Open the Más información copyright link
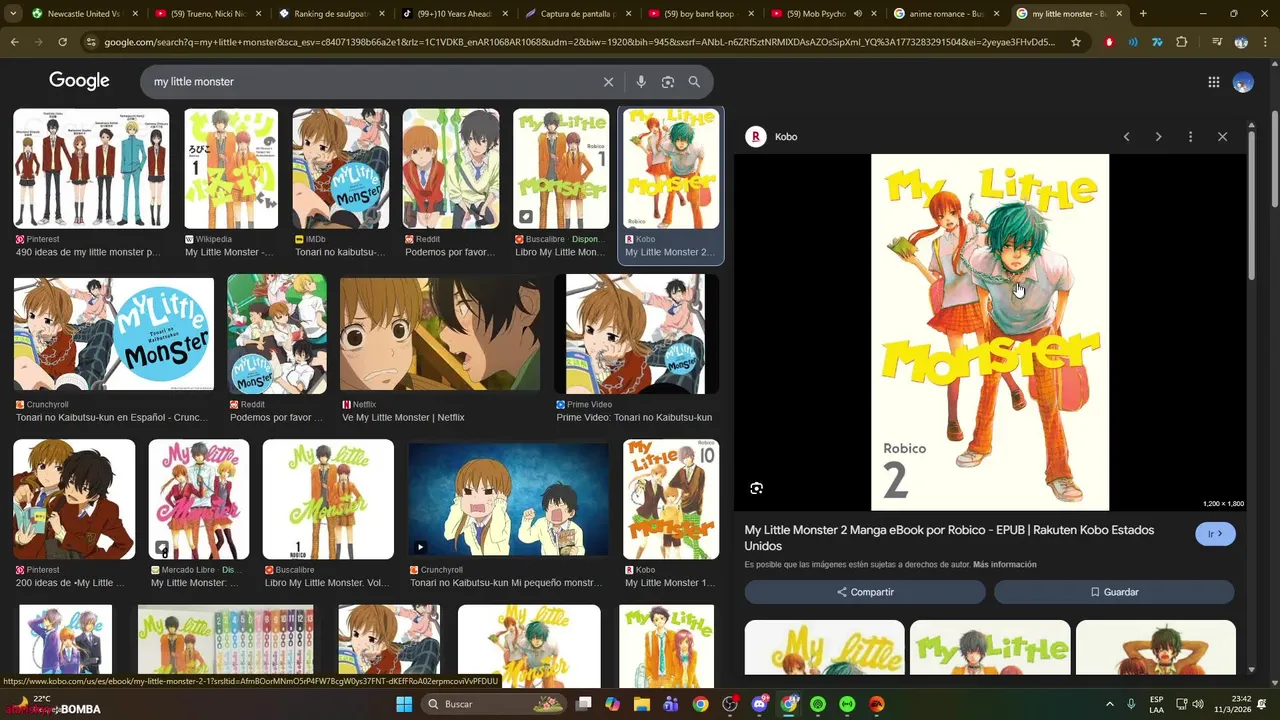The image size is (1280, 720). click(x=1004, y=565)
